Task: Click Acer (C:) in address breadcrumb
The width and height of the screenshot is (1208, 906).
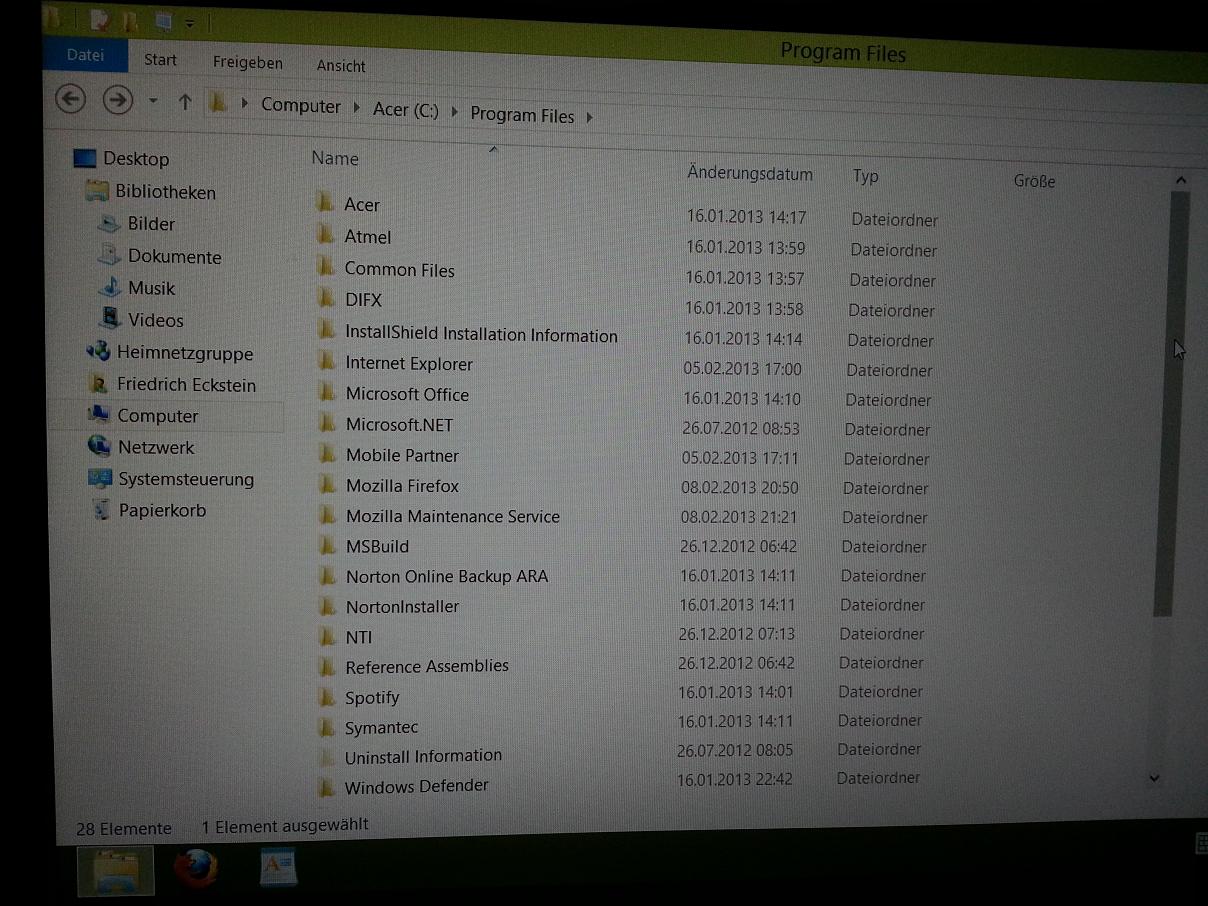Action: coord(406,110)
